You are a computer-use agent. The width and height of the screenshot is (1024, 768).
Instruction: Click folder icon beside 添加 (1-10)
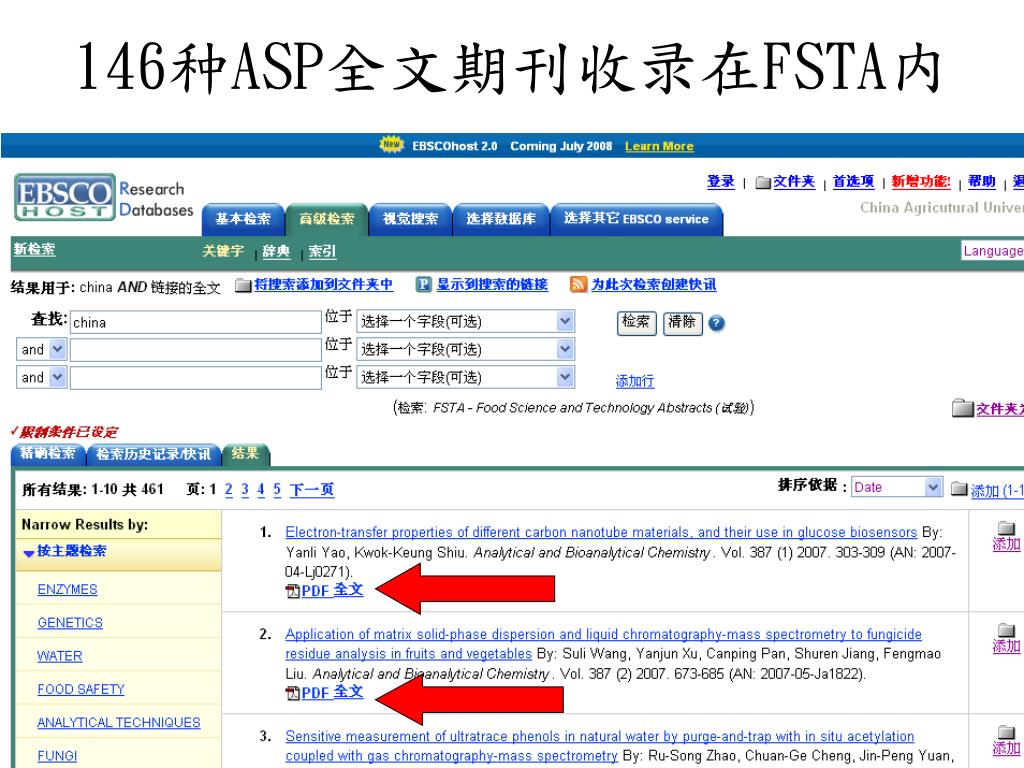(959, 488)
